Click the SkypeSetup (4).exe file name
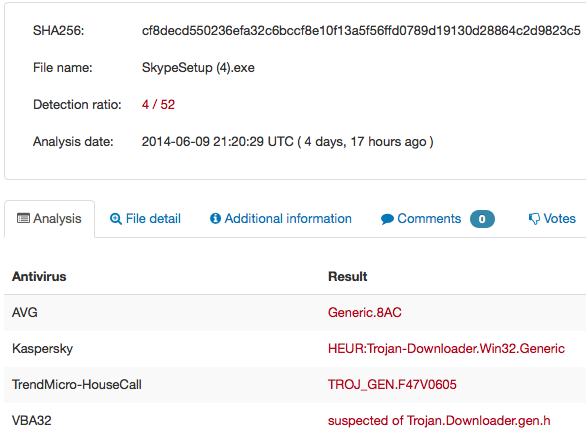Image resolution: width=586 pixels, height=437 pixels. (x=198, y=68)
